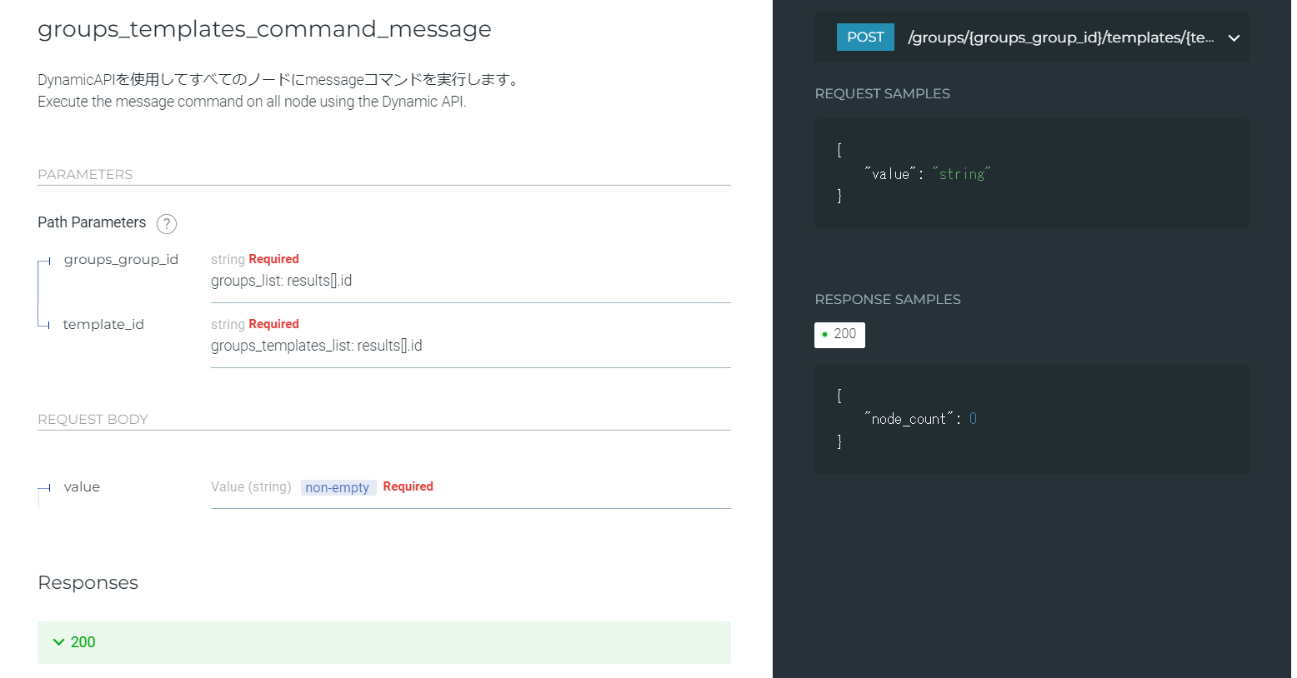Click the Responses section heading

[88, 582]
